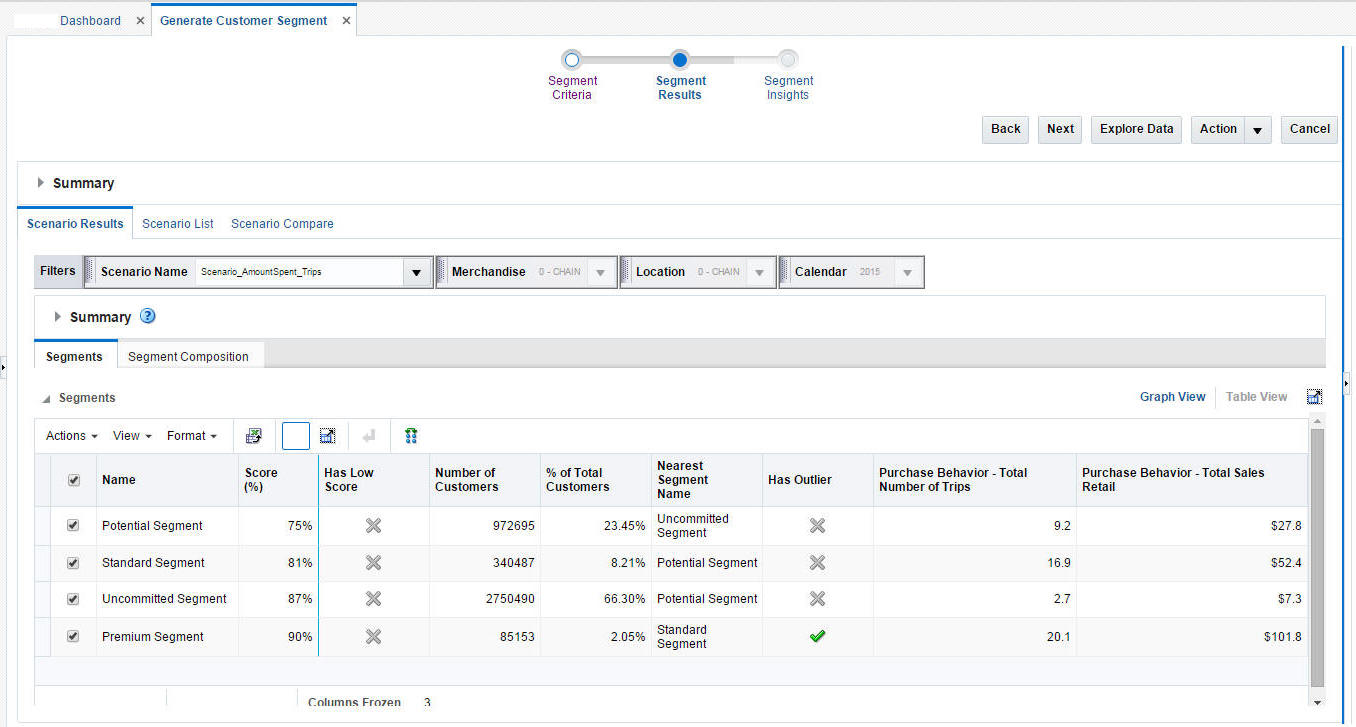The width and height of the screenshot is (1356, 727).
Task: Click the green refresh icon in toolbar
Action: pos(411,436)
